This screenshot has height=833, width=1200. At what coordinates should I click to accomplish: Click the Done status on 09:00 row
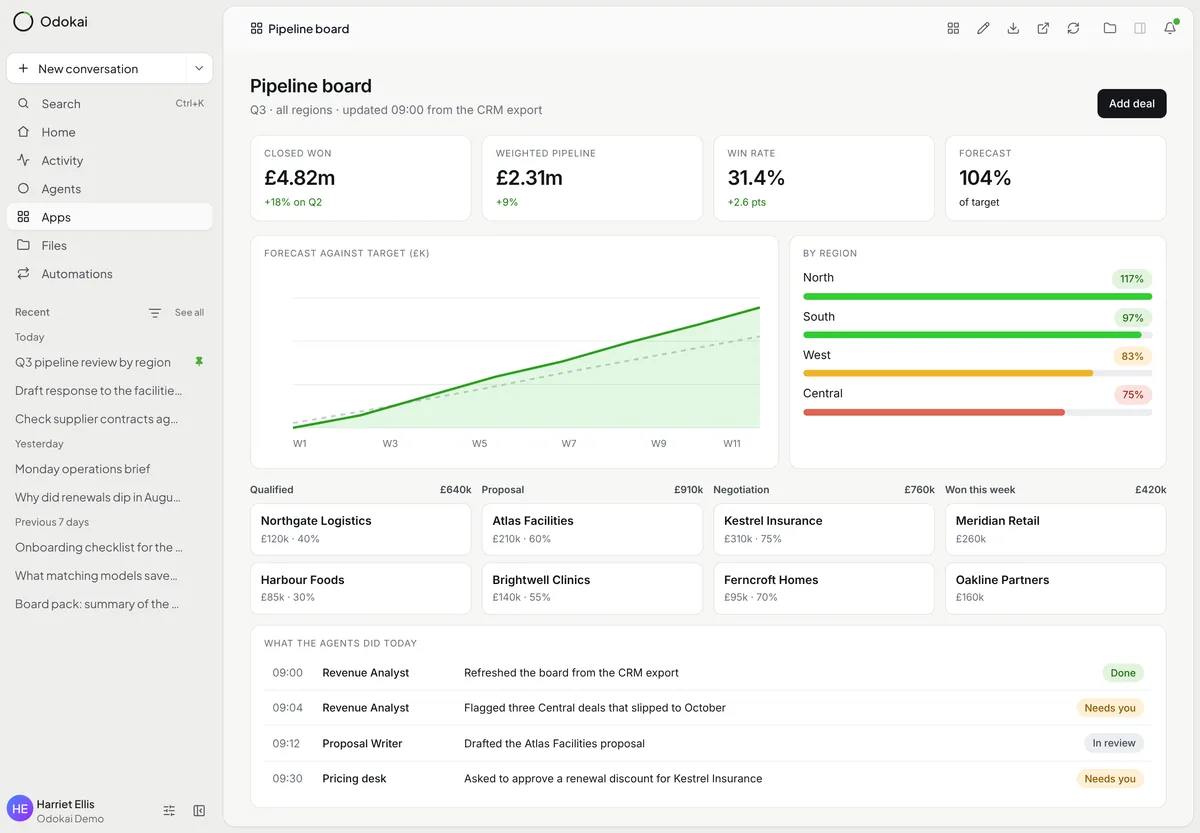1123,673
